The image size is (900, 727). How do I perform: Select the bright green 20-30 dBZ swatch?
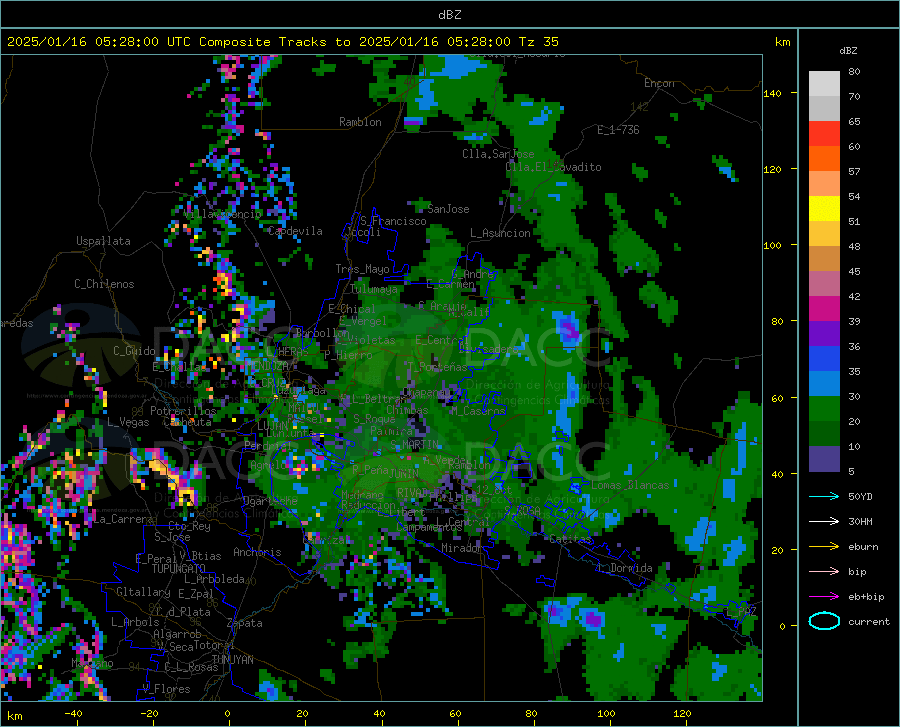(x=824, y=409)
